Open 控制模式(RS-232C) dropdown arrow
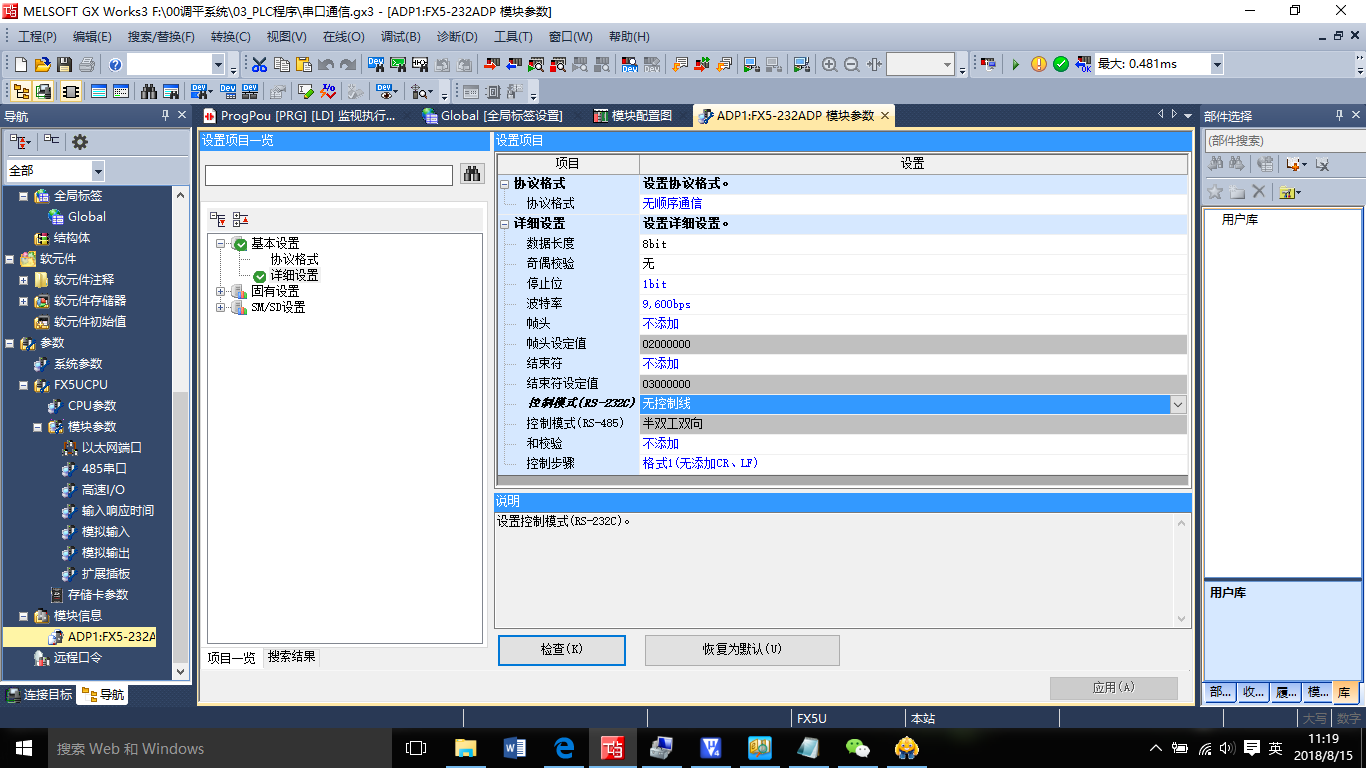1366x768 pixels. [x=1177, y=404]
